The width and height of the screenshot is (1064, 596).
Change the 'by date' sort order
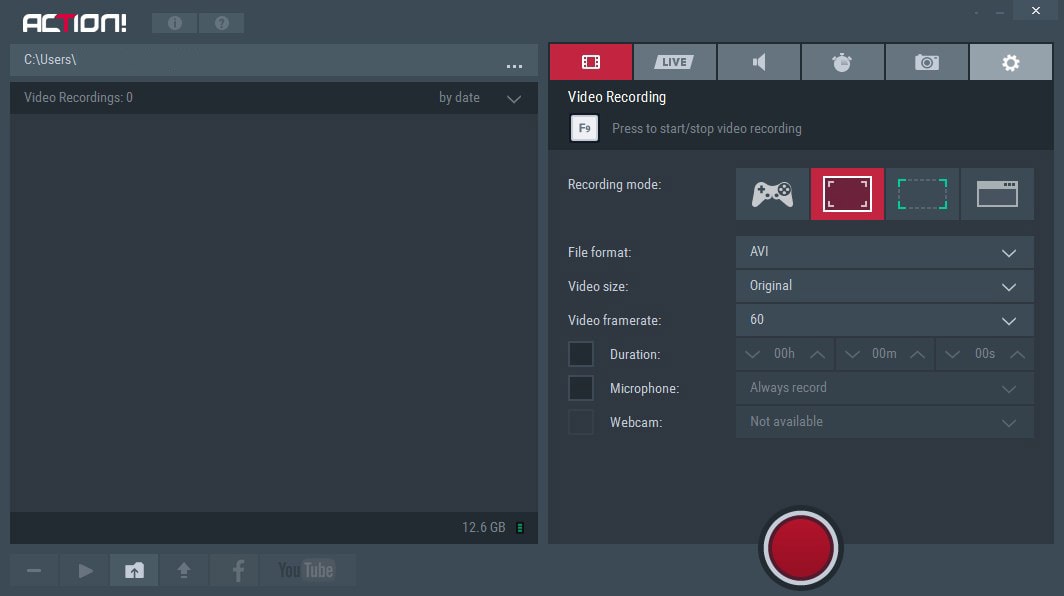click(480, 98)
